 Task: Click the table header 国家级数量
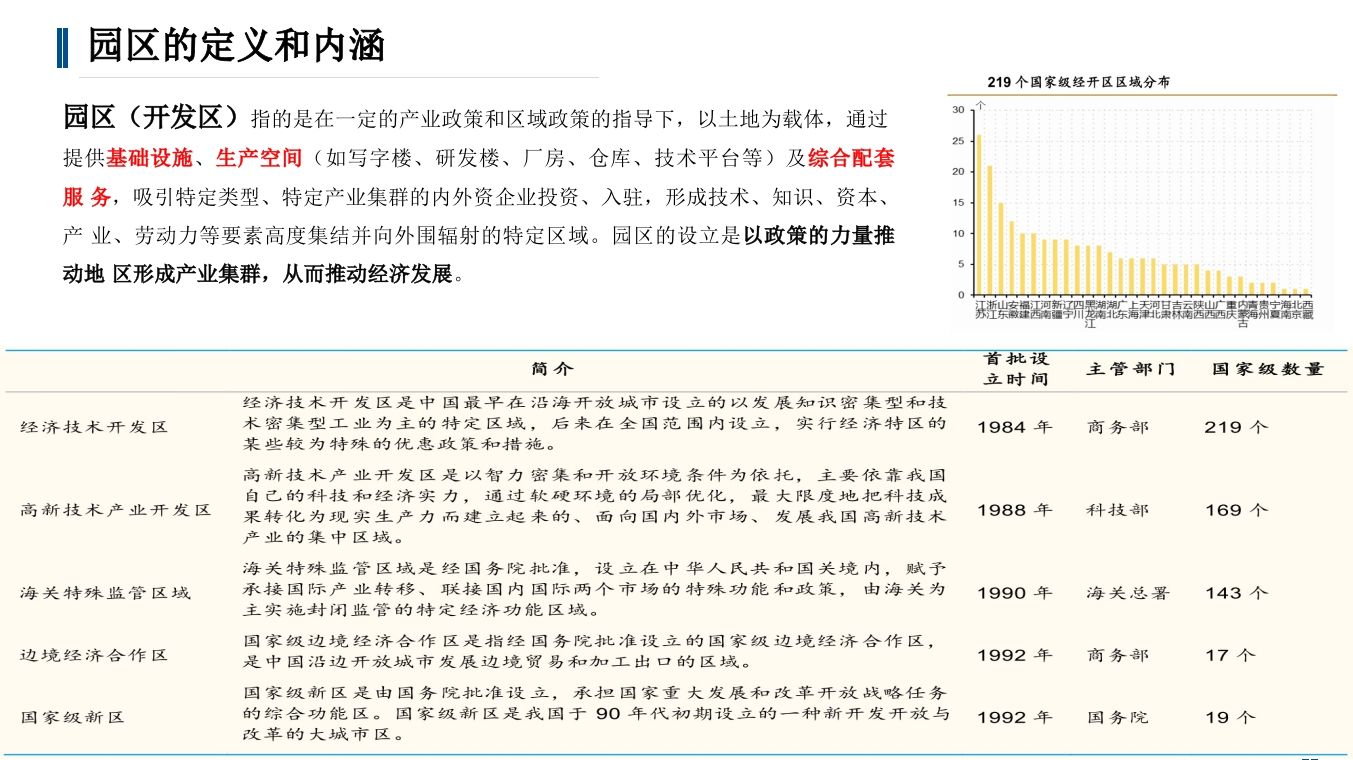point(1268,369)
